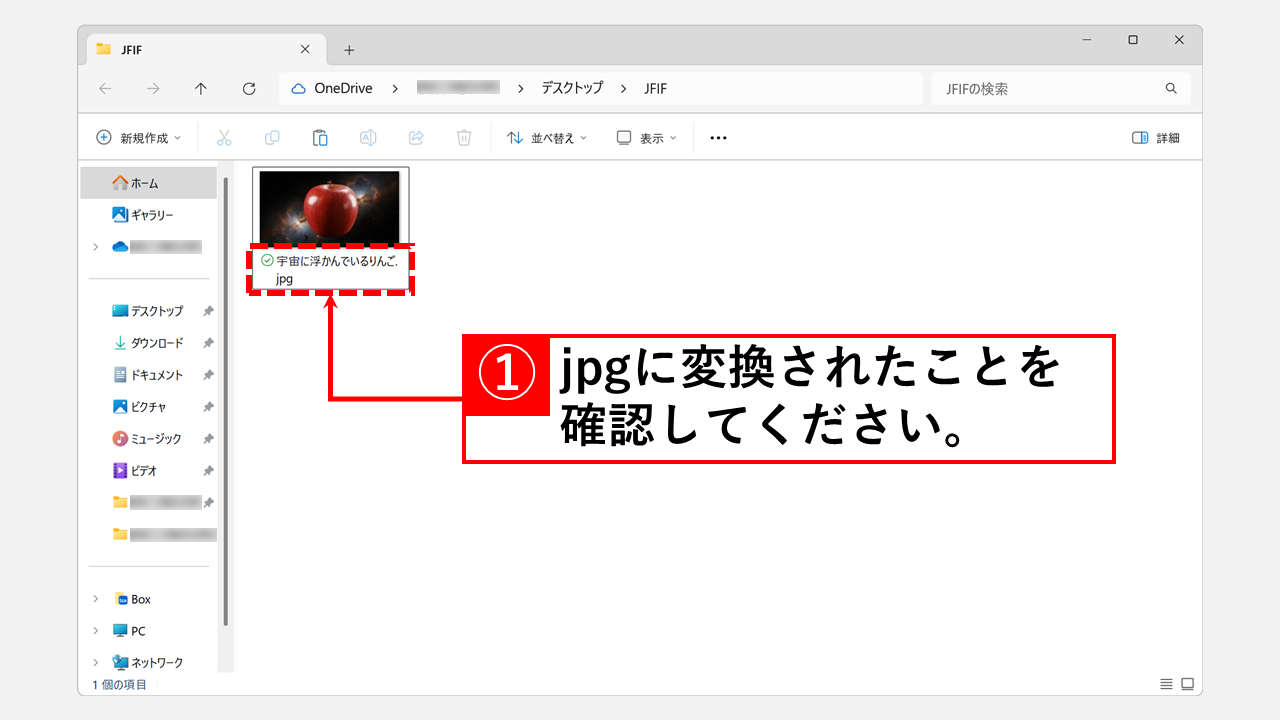Image resolution: width=1280 pixels, height=720 pixels.
Task: Open the See more (...) menu
Action: (x=717, y=137)
